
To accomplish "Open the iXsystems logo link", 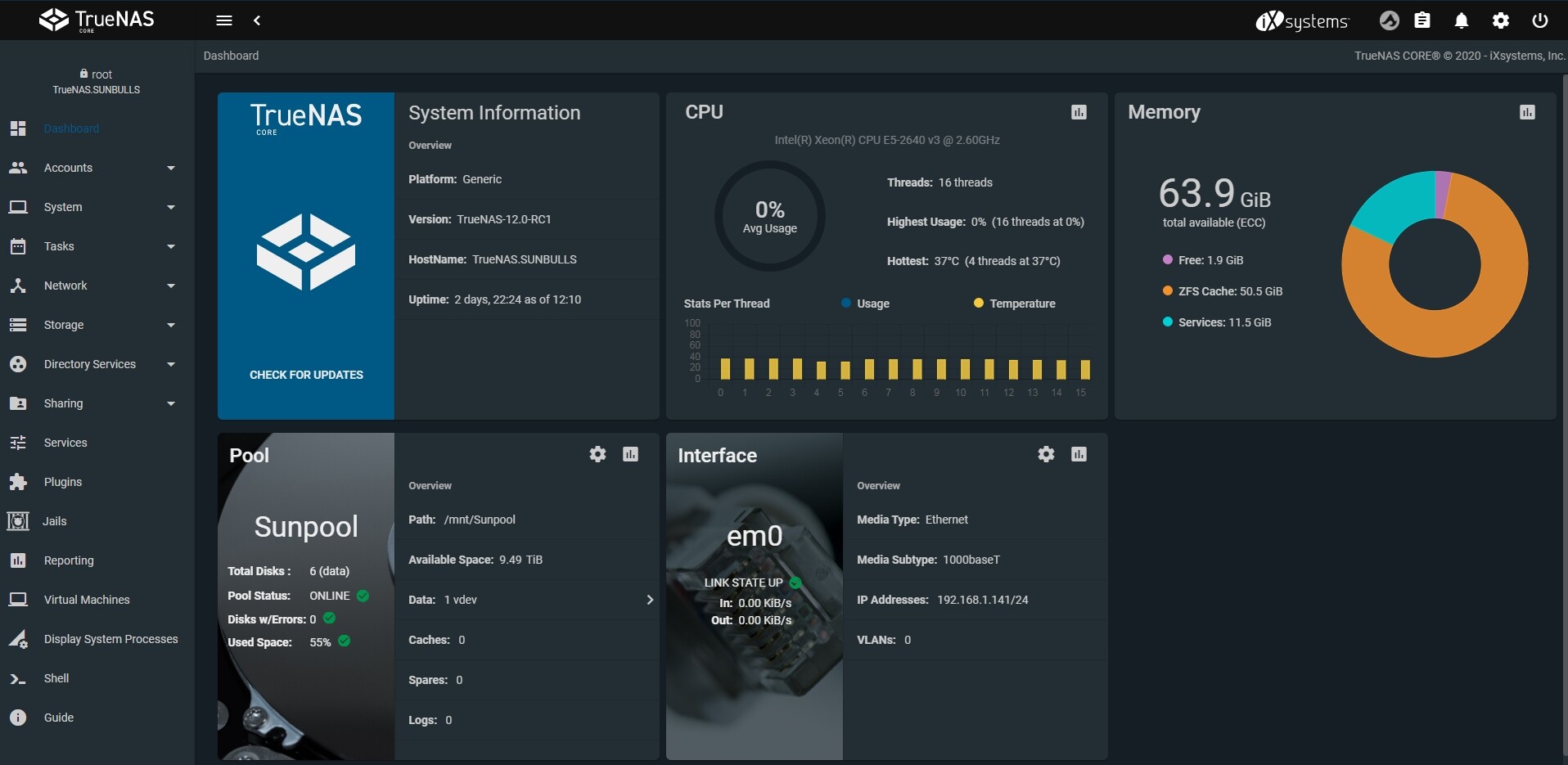I will pos(1302,20).
